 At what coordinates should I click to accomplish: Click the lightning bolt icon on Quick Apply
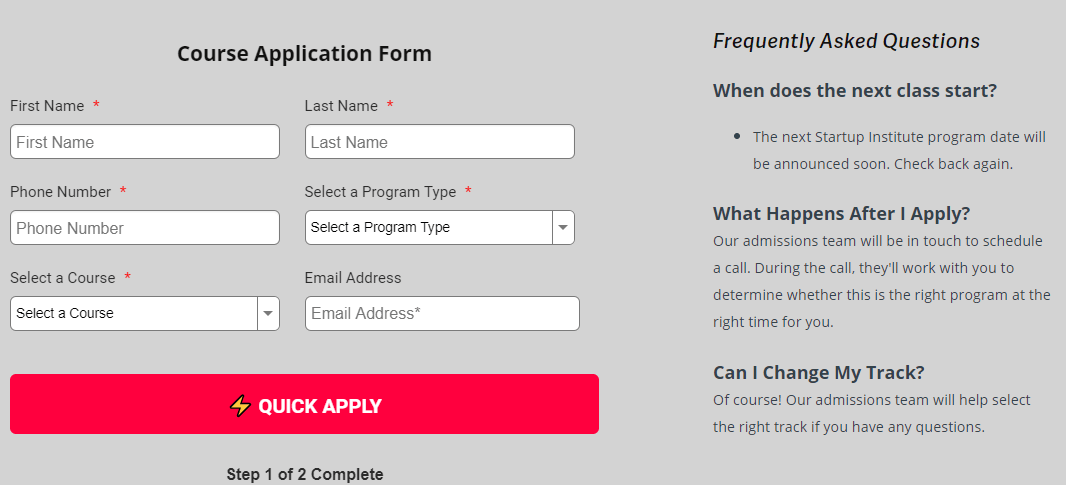(x=240, y=406)
